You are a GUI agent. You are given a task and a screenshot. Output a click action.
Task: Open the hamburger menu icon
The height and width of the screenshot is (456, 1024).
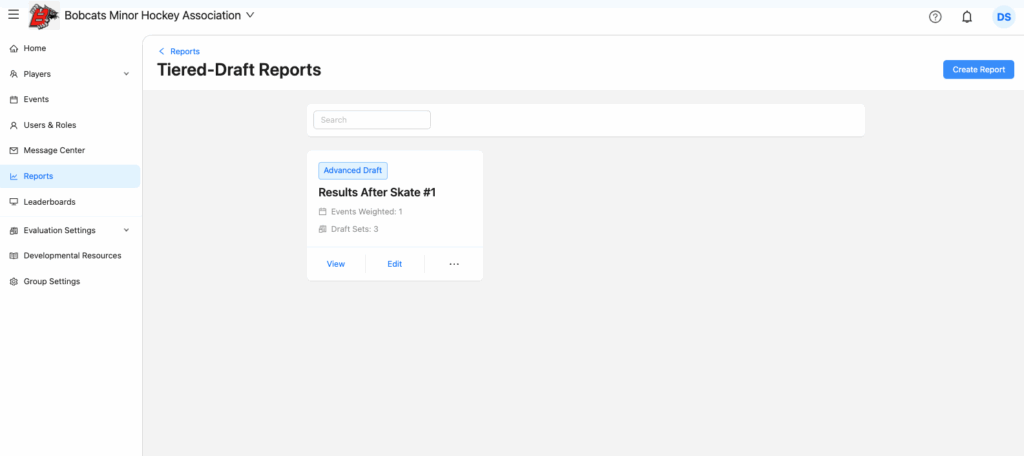[13, 15]
